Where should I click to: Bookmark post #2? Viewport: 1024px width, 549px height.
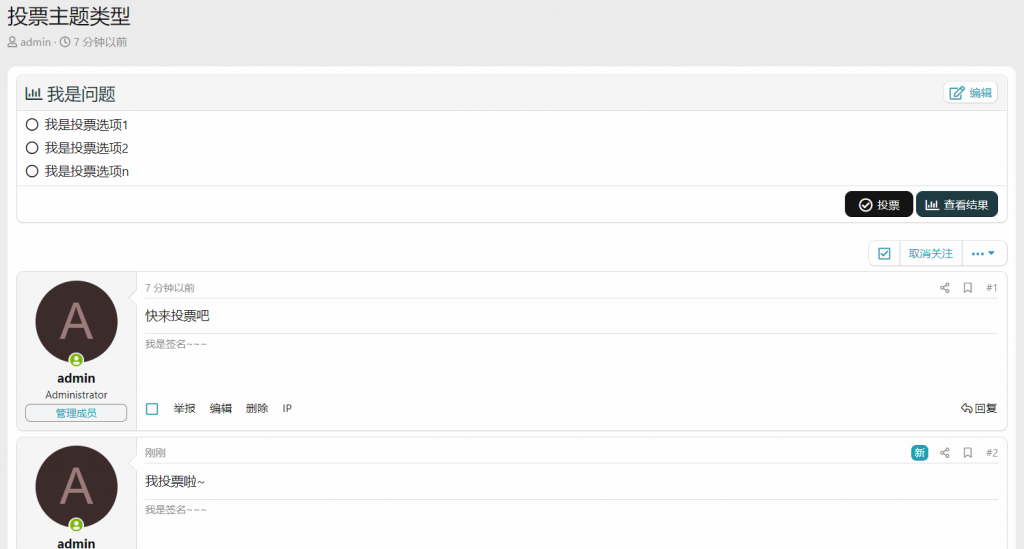click(968, 453)
